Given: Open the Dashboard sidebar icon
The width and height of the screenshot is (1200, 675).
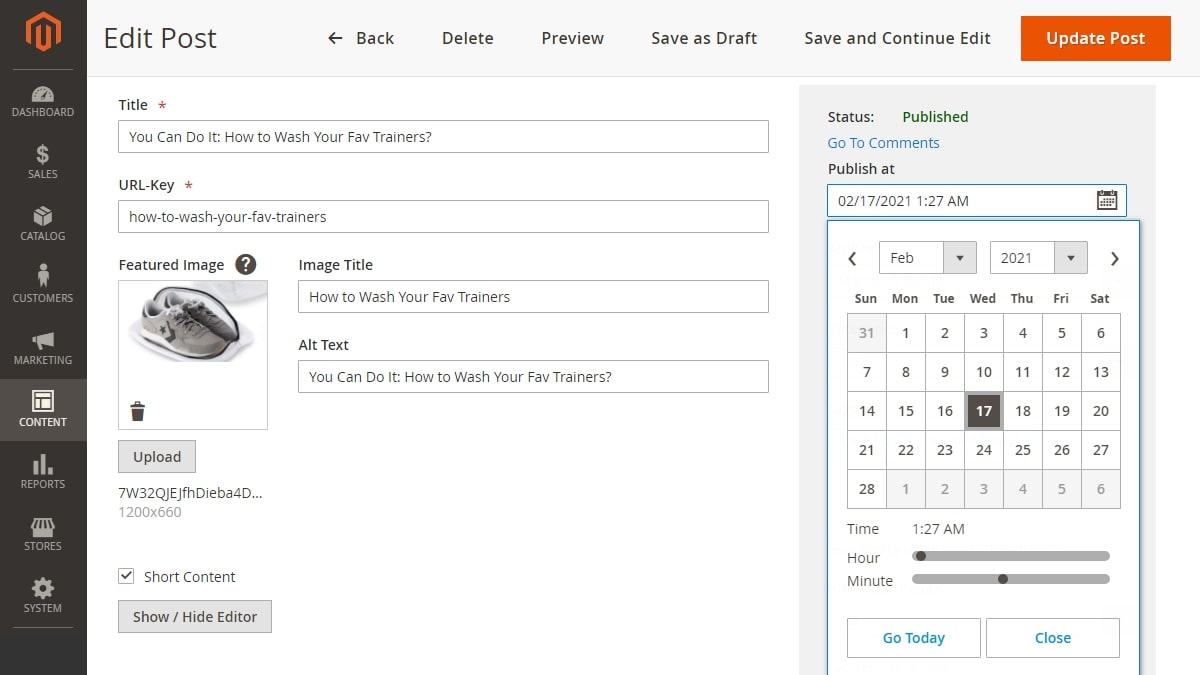Looking at the screenshot, I should pyautogui.click(x=43, y=101).
